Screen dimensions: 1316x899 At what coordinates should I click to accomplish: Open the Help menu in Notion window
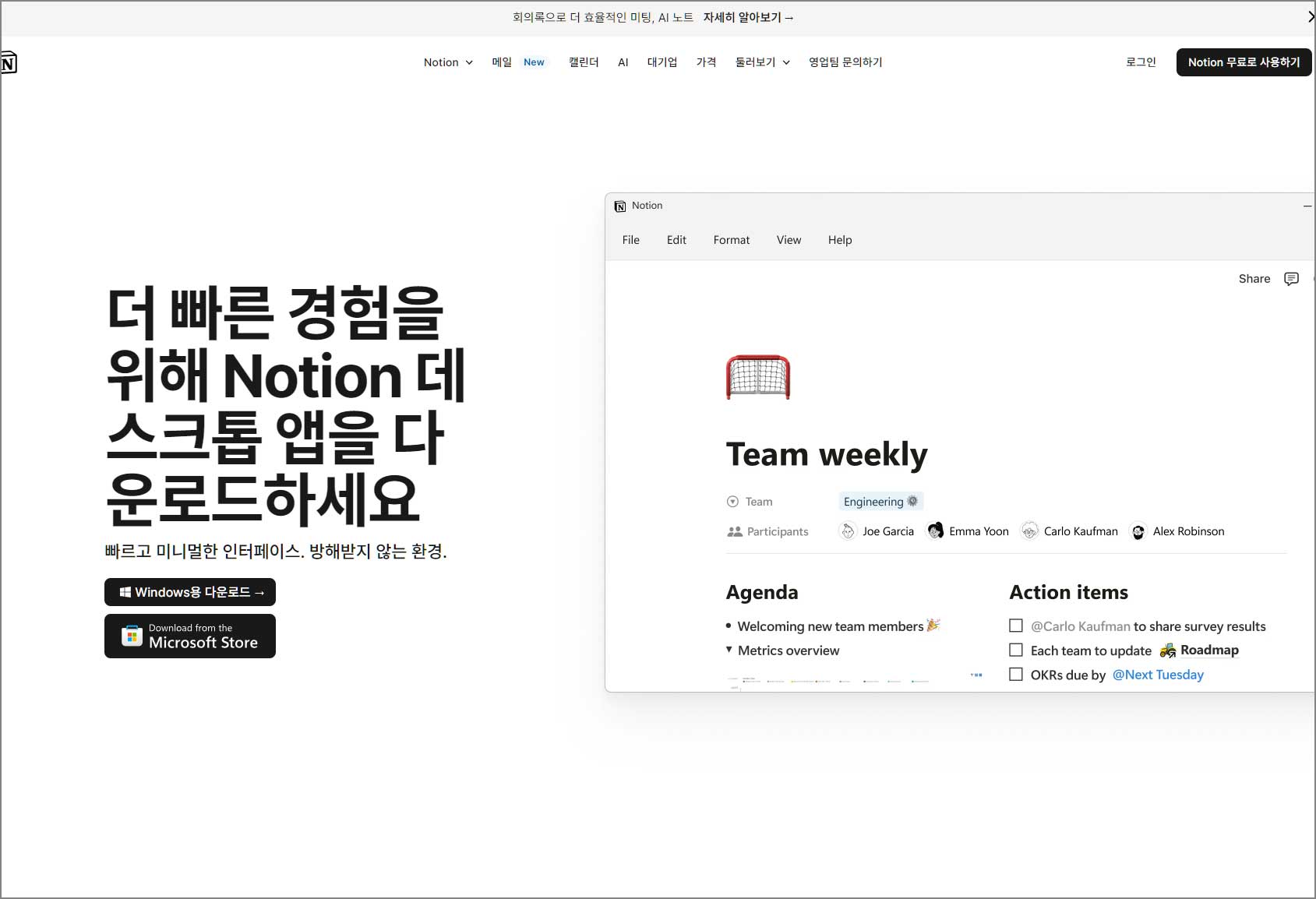pos(840,240)
